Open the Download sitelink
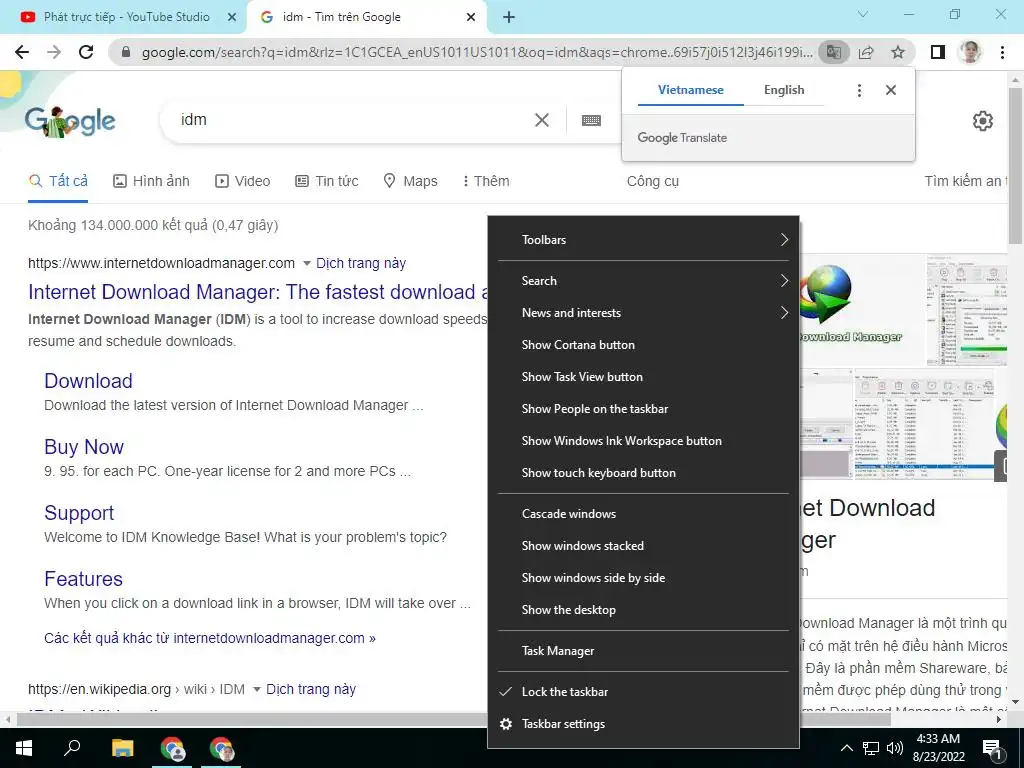The height and width of the screenshot is (768, 1024). (x=88, y=381)
